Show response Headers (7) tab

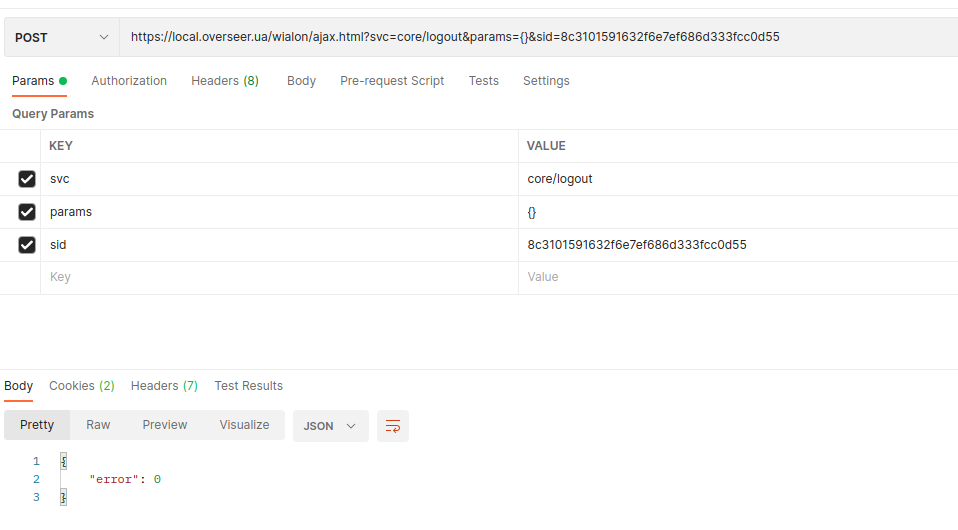pyautogui.click(x=164, y=386)
